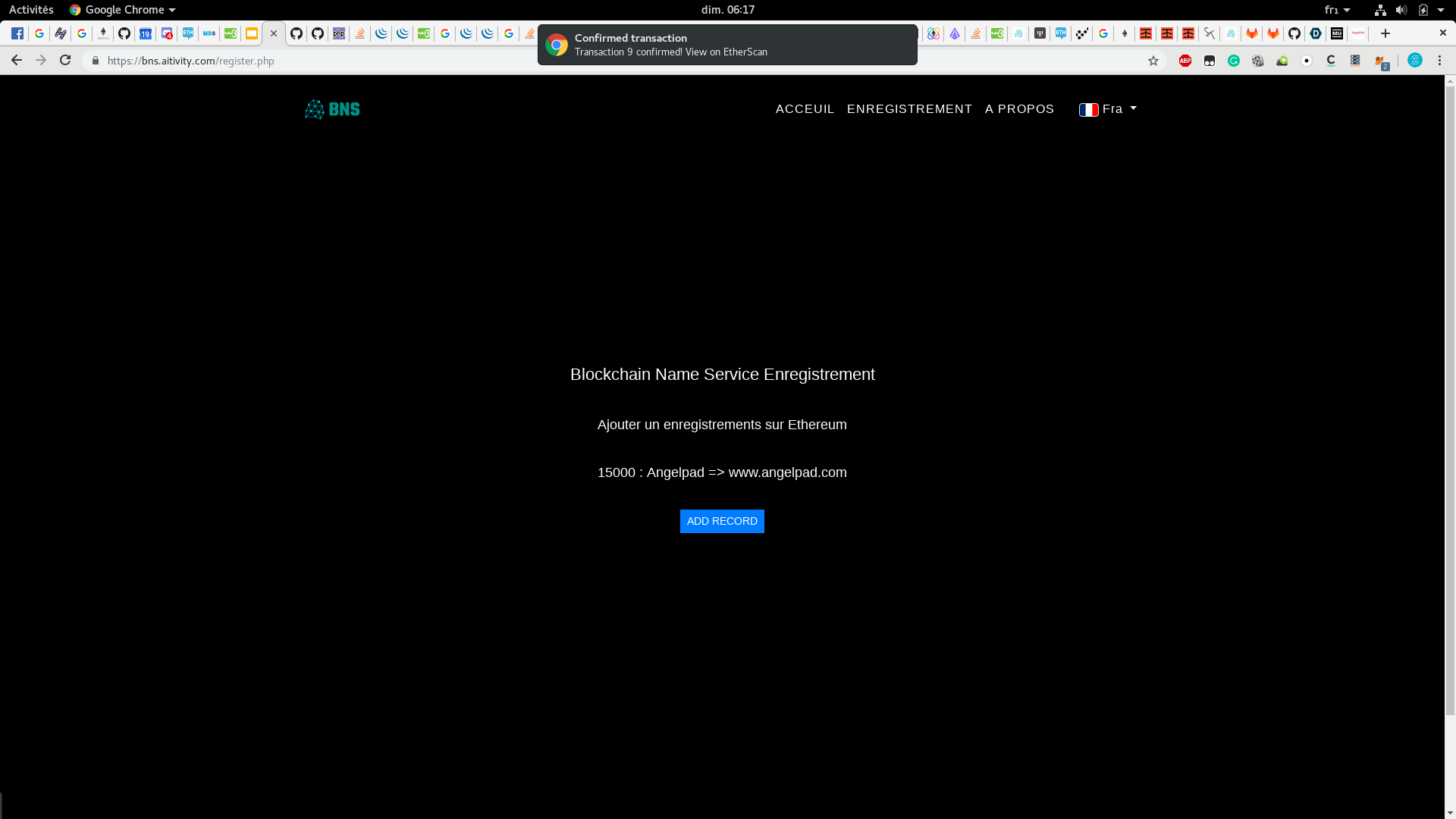Open the fr keyboard layout selector
This screenshot has height=819, width=1456.
(1337, 10)
